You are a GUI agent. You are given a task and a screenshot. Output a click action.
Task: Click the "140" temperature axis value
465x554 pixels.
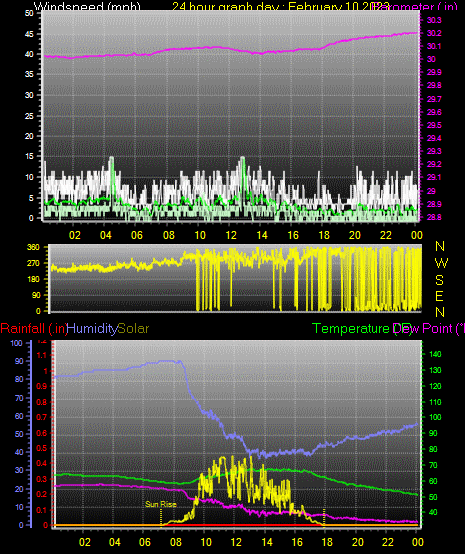coord(435,354)
